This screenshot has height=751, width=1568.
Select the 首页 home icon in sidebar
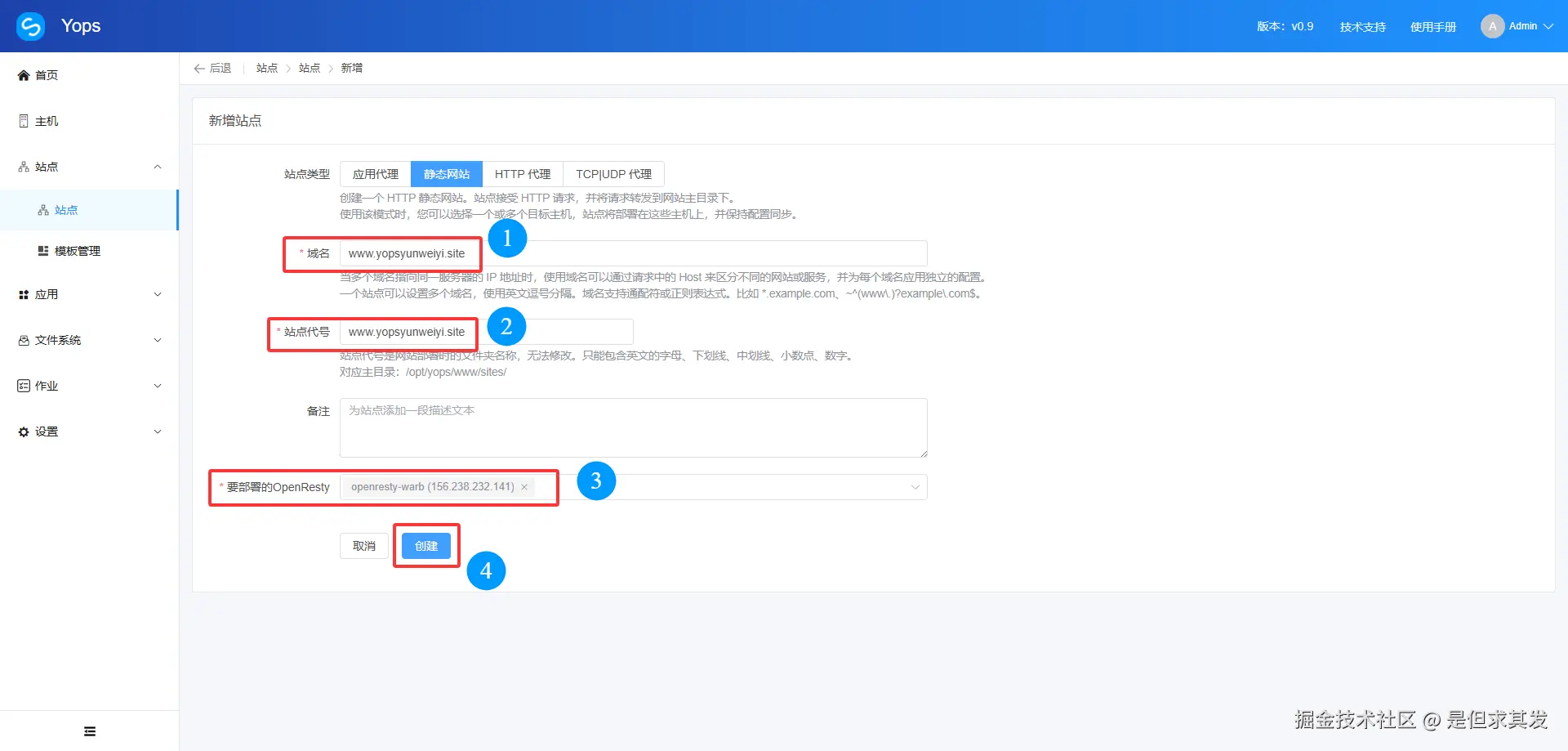click(24, 74)
